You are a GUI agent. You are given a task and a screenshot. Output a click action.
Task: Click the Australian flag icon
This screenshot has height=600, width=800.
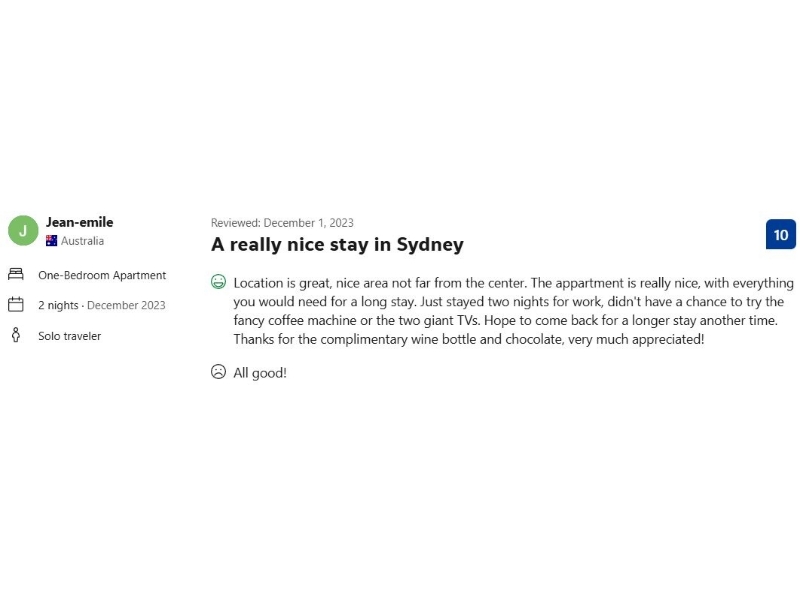[51, 241]
